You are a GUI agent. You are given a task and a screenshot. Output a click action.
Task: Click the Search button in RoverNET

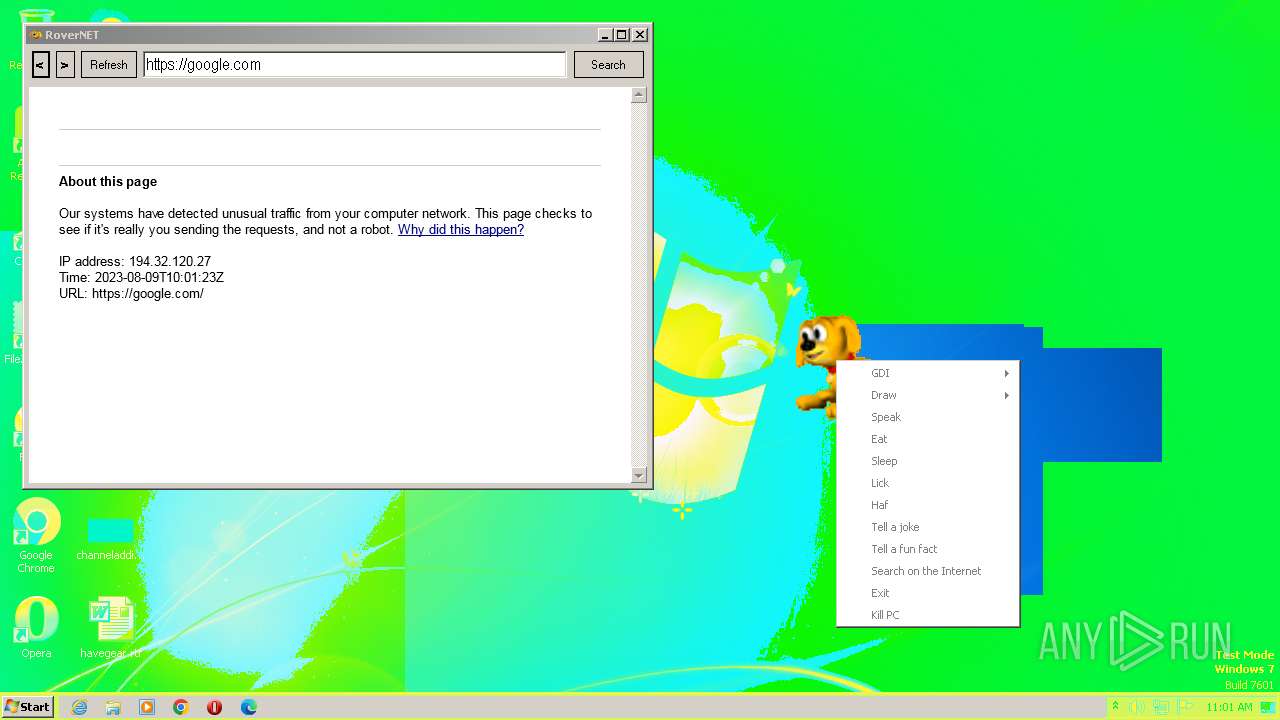(x=608, y=65)
